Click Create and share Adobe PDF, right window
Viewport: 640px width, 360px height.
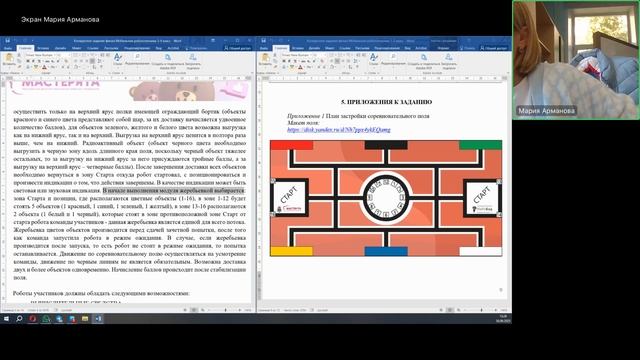pyautogui.click(x=424, y=61)
